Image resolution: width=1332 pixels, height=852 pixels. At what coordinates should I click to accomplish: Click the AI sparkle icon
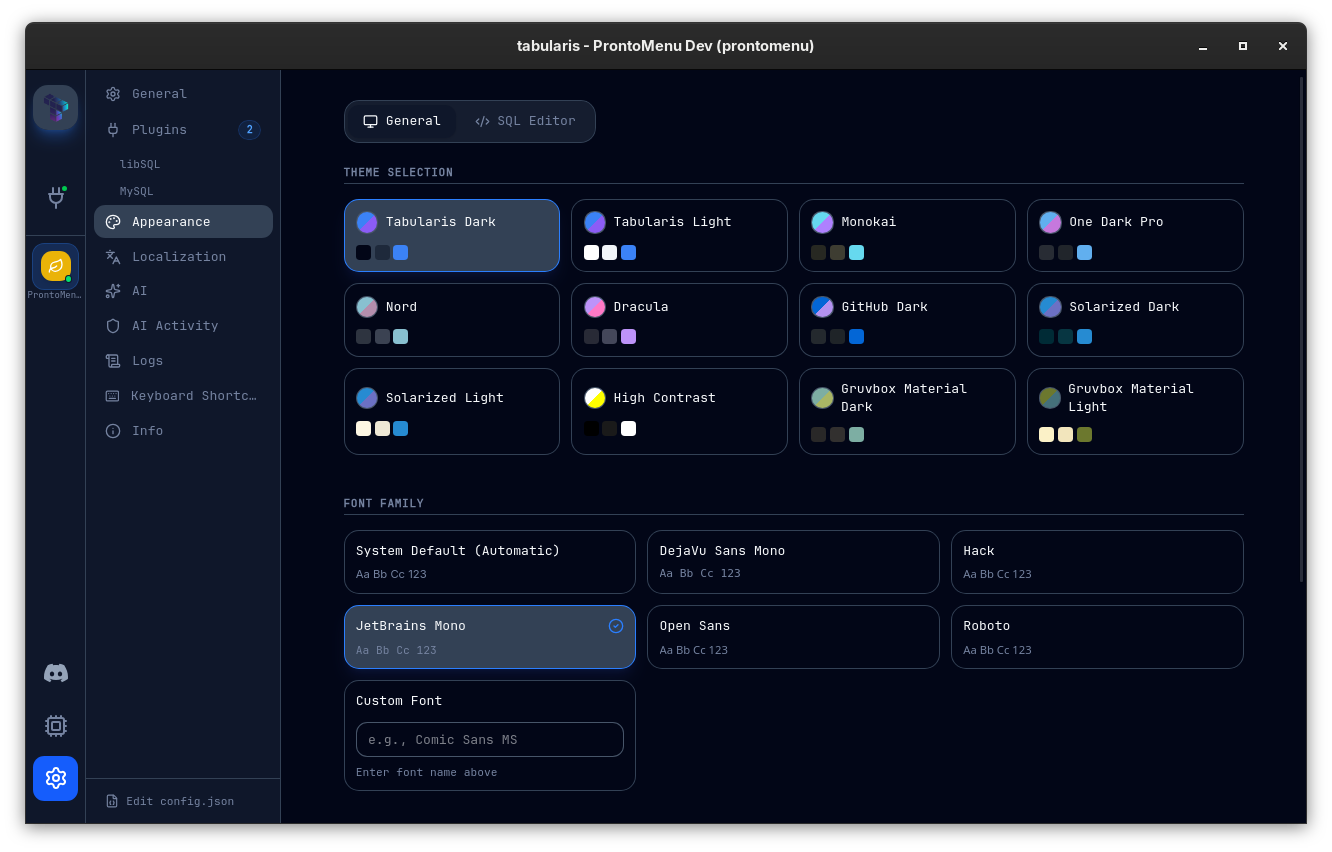click(x=113, y=291)
